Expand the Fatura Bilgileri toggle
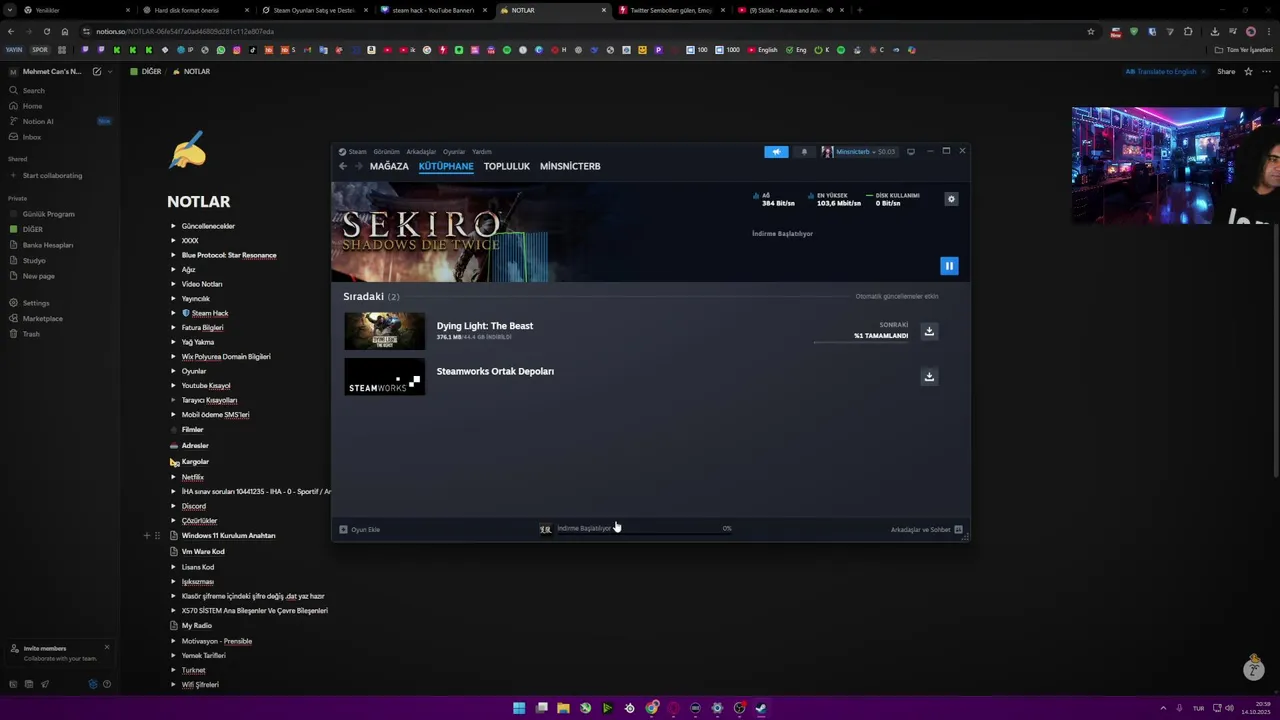This screenshot has width=1280, height=720. point(173,327)
